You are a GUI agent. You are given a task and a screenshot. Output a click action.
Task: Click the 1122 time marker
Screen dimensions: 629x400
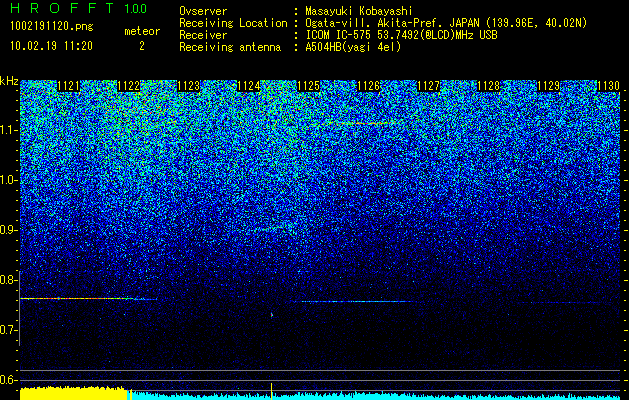tap(129, 86)
